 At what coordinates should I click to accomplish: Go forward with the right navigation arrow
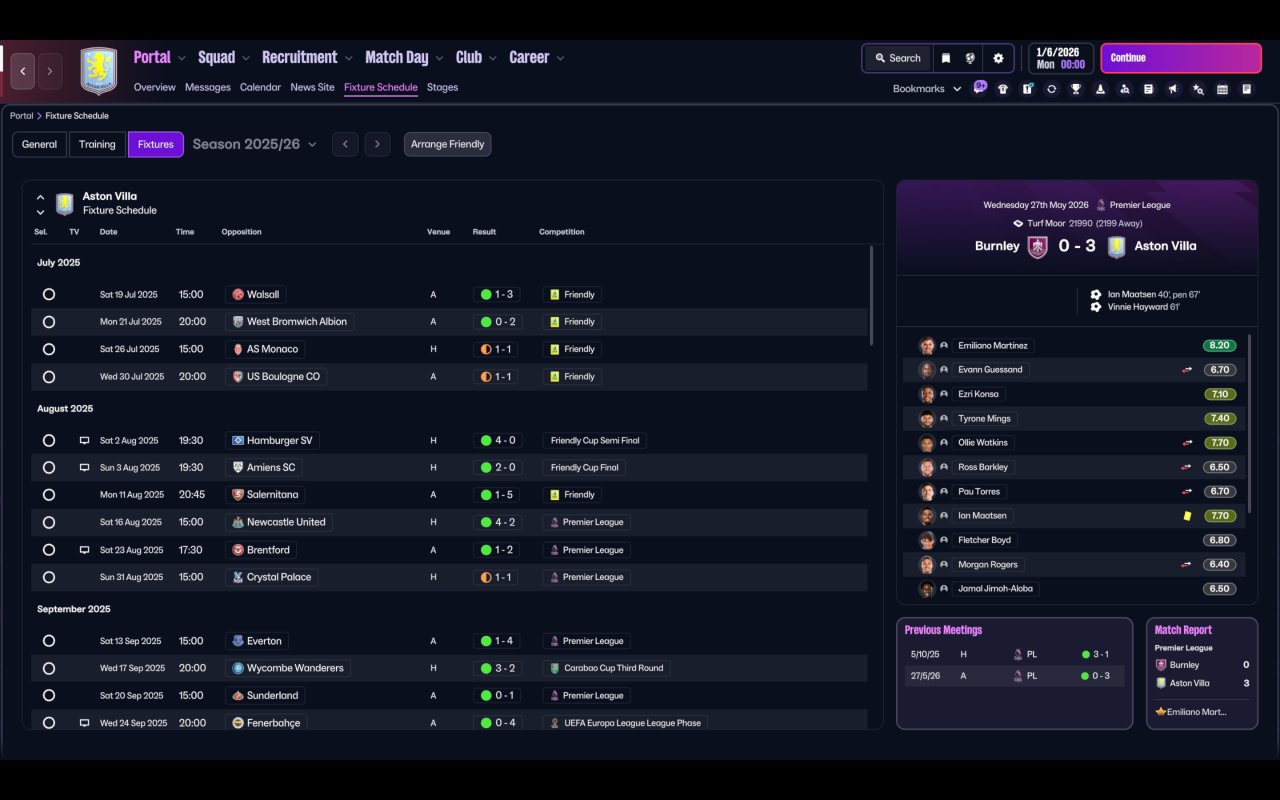(50, 71)
